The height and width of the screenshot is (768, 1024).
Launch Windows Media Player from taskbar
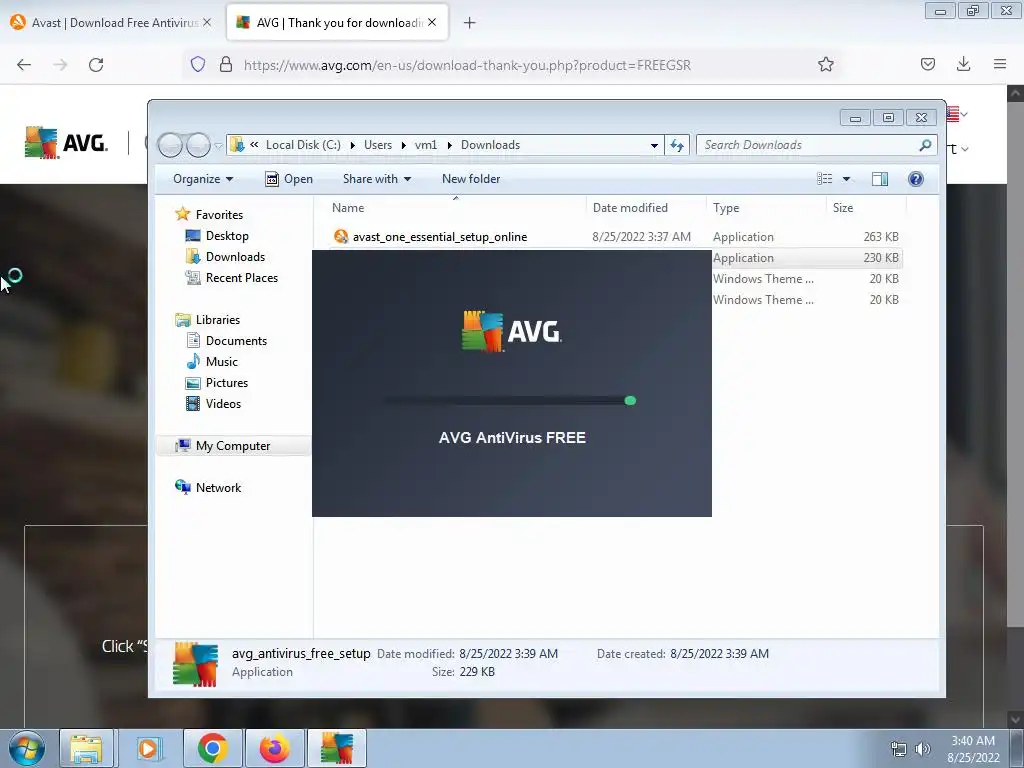pyautogui.click(x=148, y=748)
